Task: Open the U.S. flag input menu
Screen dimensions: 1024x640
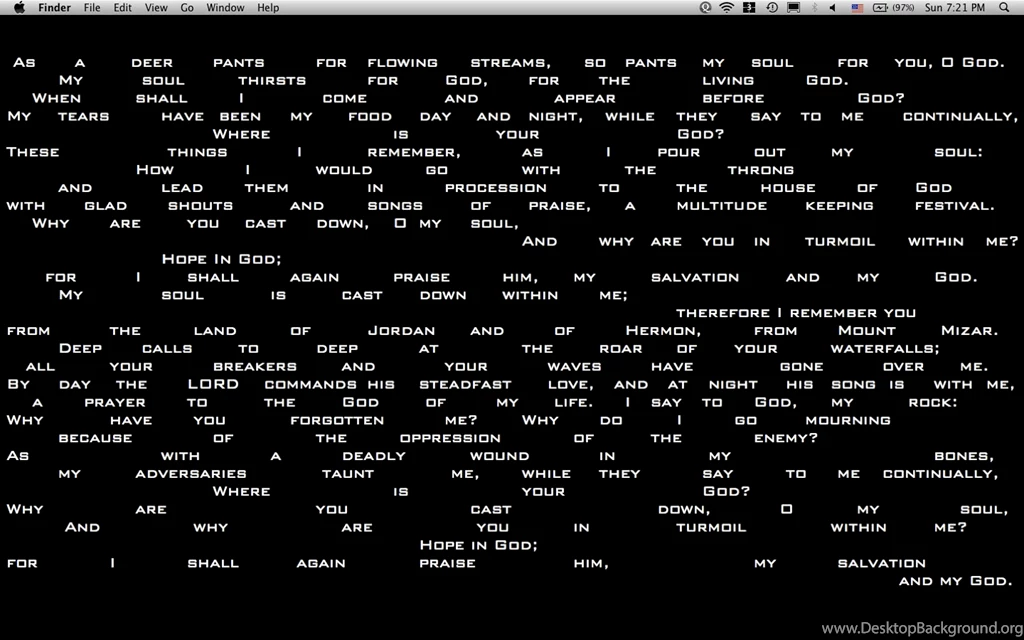Action: point(857,8)
